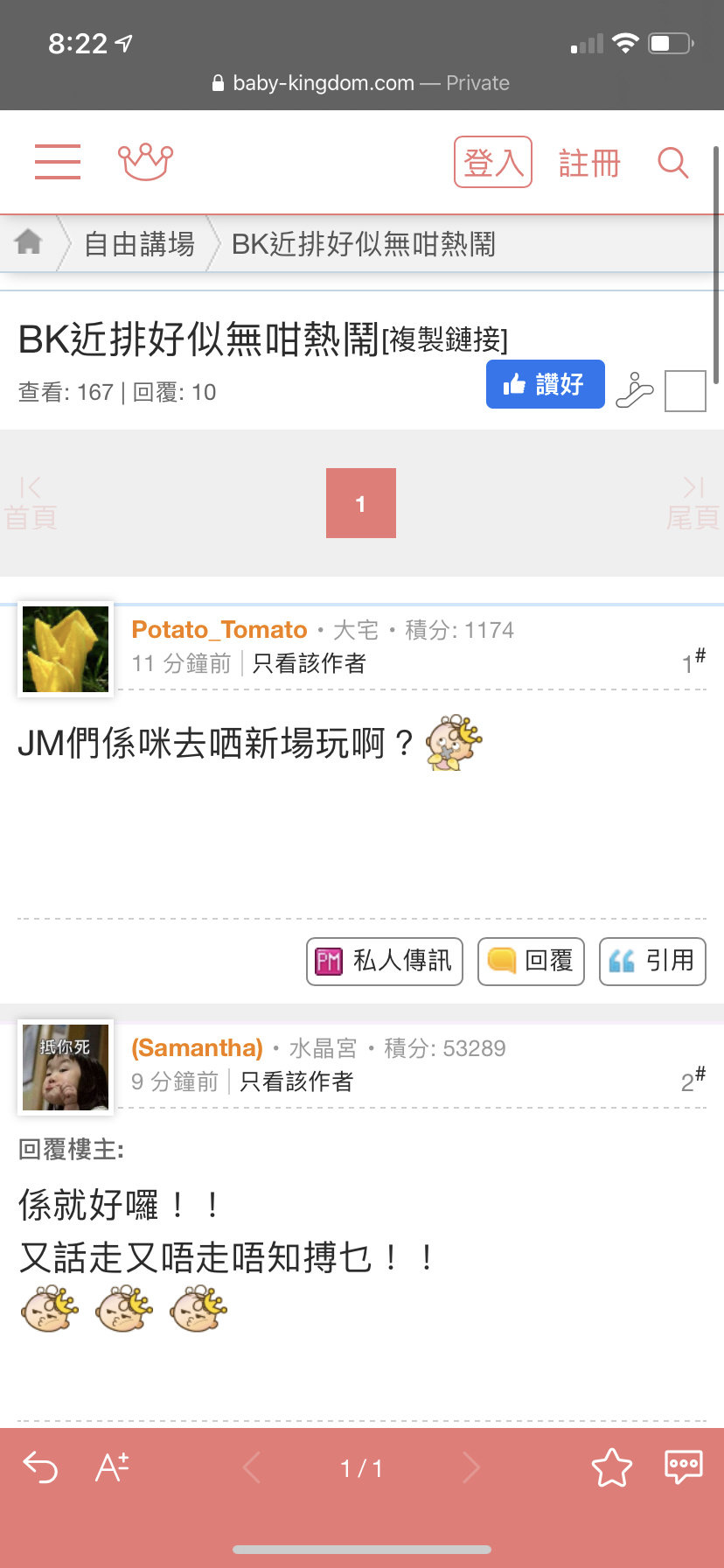
Task: Select page 1 in pagination
Action: 361,503
